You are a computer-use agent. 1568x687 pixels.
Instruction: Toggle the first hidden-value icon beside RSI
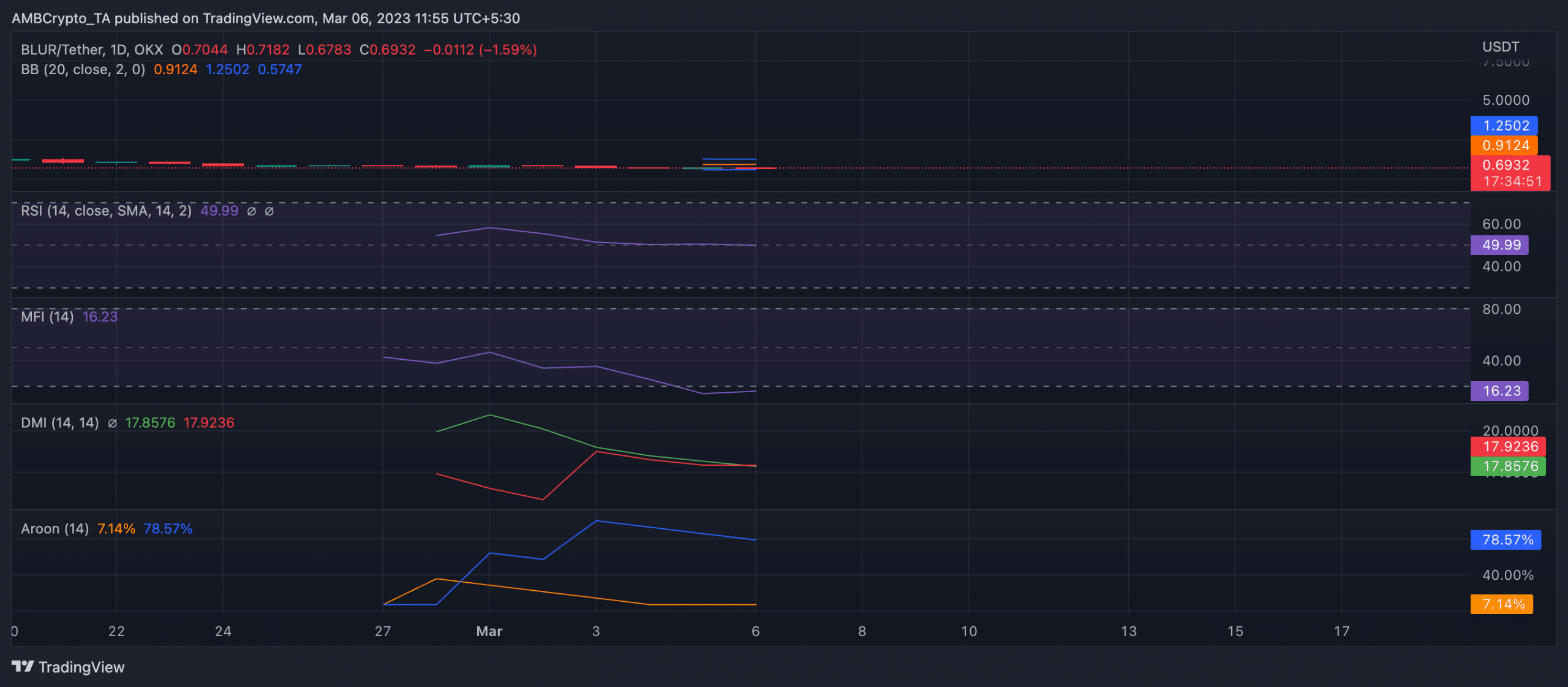251,210
